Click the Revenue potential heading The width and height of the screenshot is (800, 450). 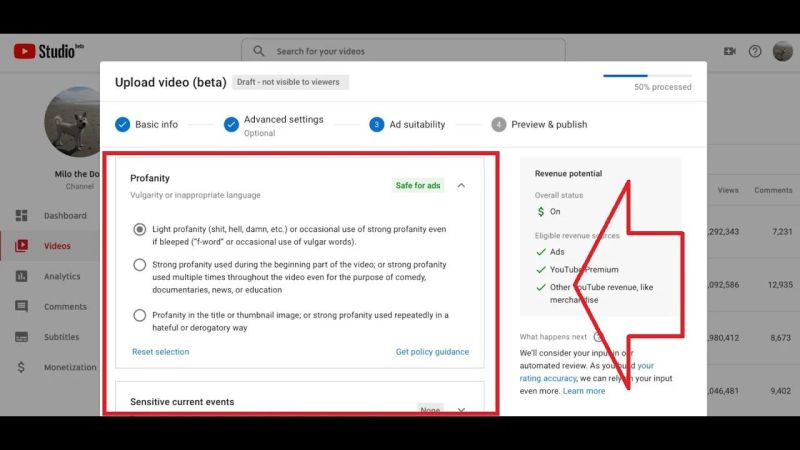pyautogui.click(x=568, y=173)
